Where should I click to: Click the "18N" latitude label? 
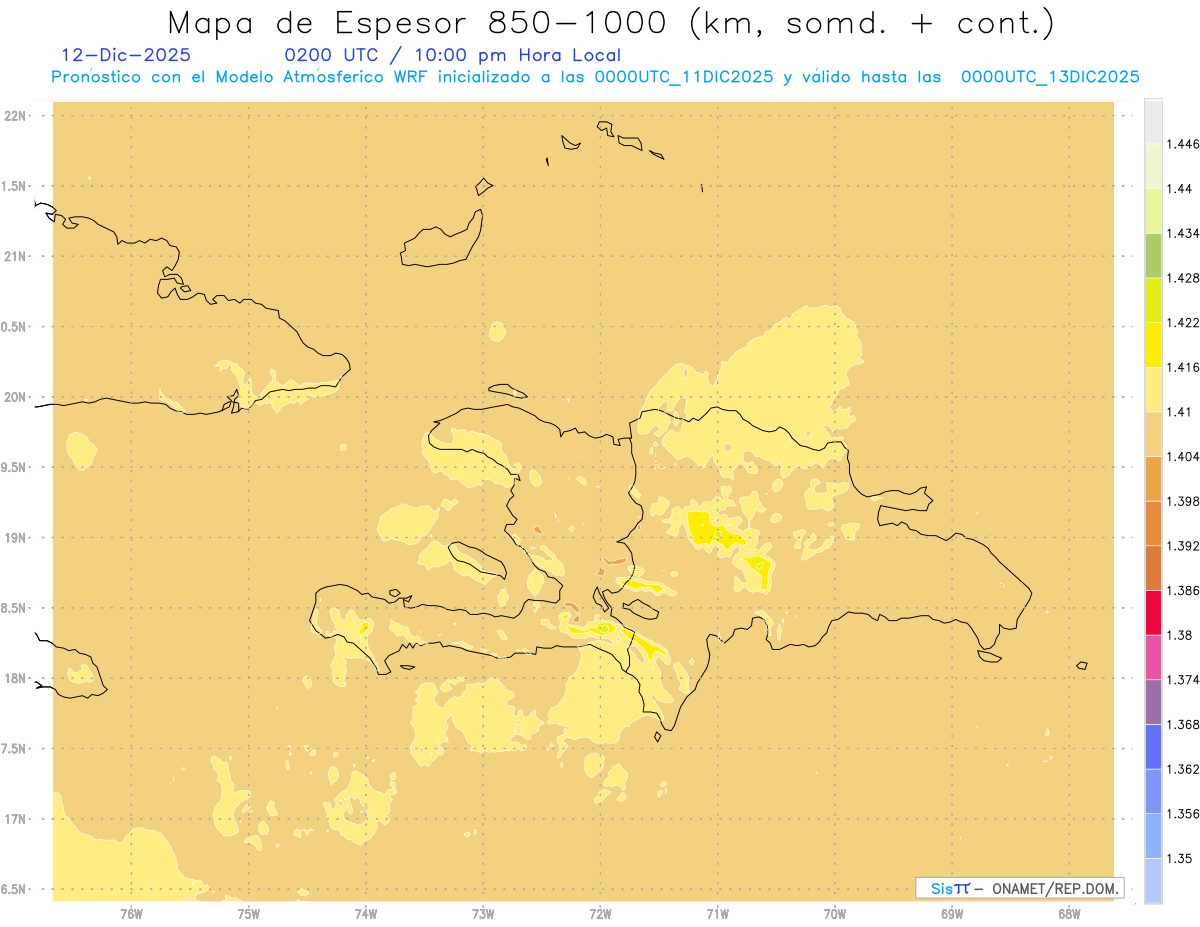tap(16, 678)
